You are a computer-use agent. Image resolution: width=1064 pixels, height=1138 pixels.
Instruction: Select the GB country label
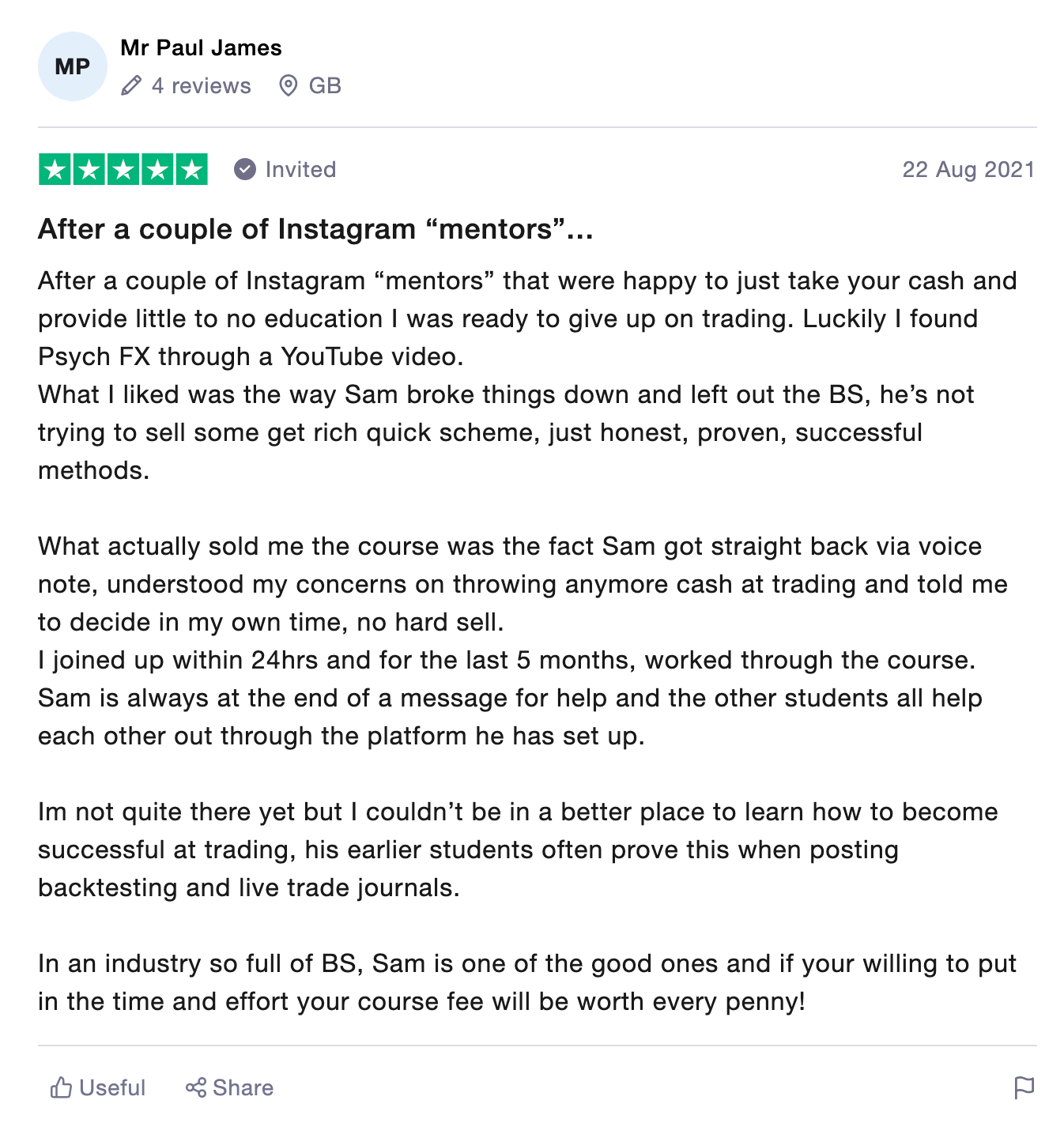(325, 85)
